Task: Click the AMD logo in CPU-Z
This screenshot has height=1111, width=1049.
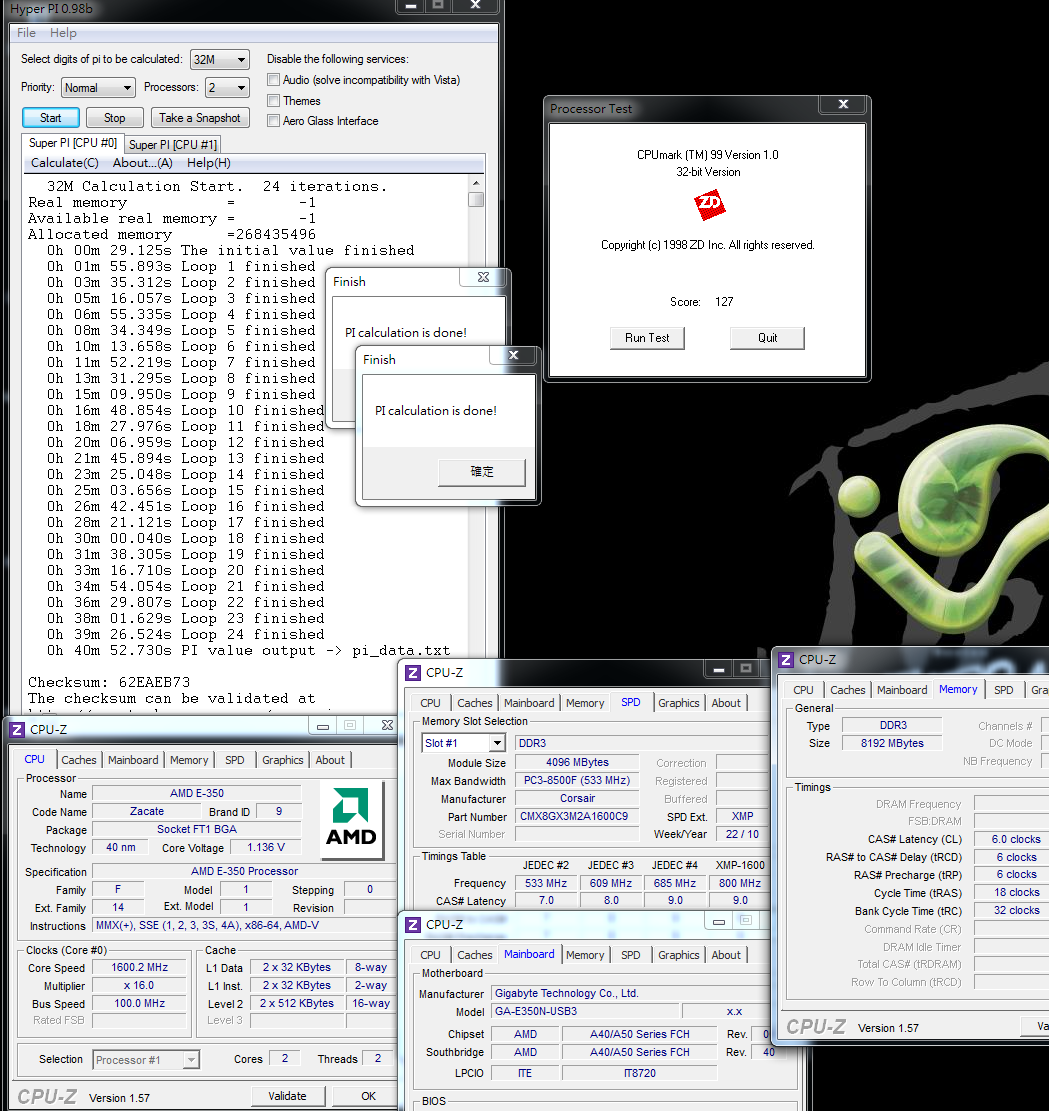Action: coord(351,819)
